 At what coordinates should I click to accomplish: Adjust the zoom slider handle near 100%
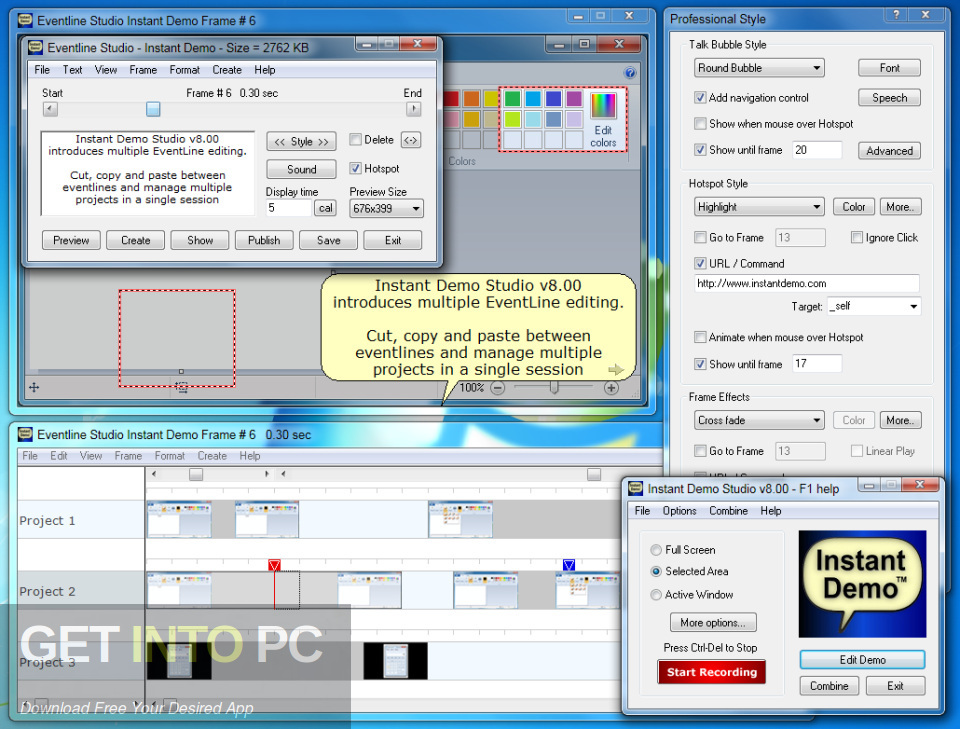pos(554,387)
